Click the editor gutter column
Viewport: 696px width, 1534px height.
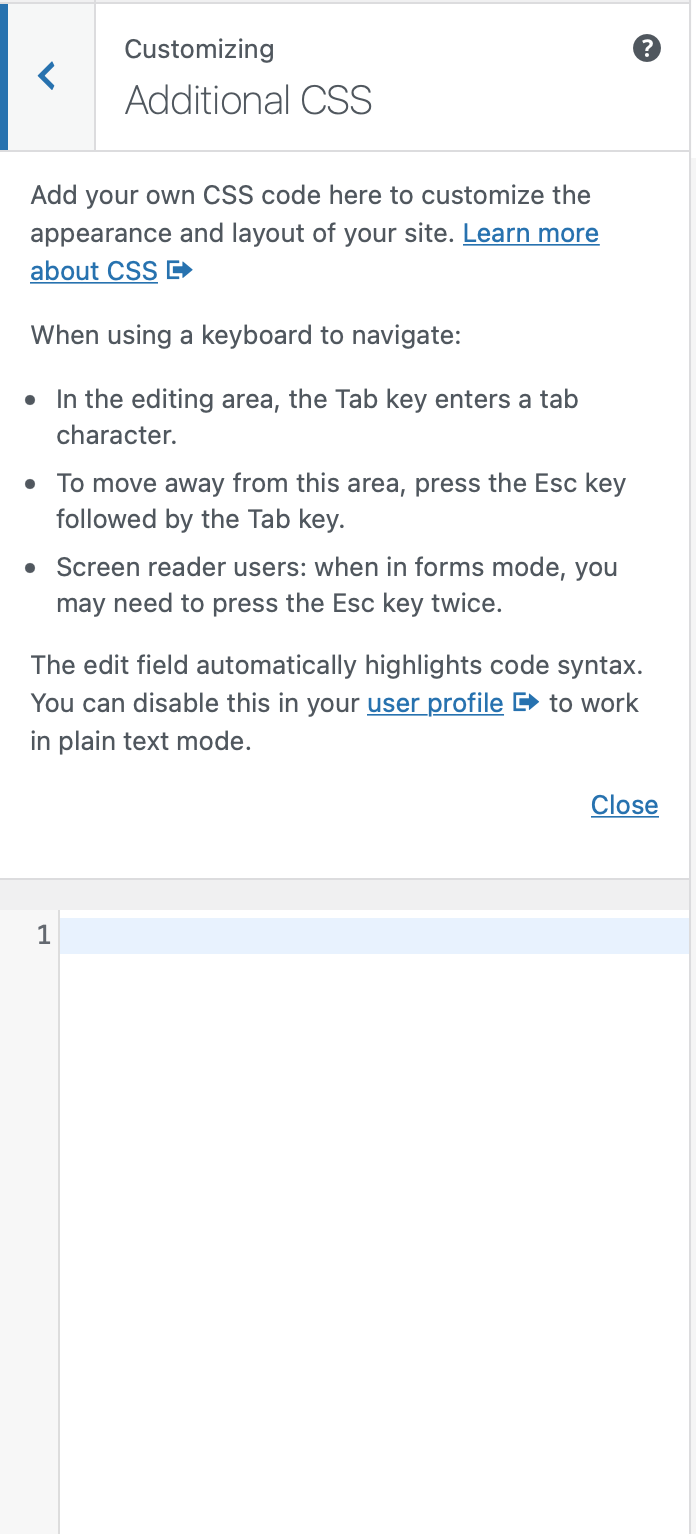tap(30, 1100)
